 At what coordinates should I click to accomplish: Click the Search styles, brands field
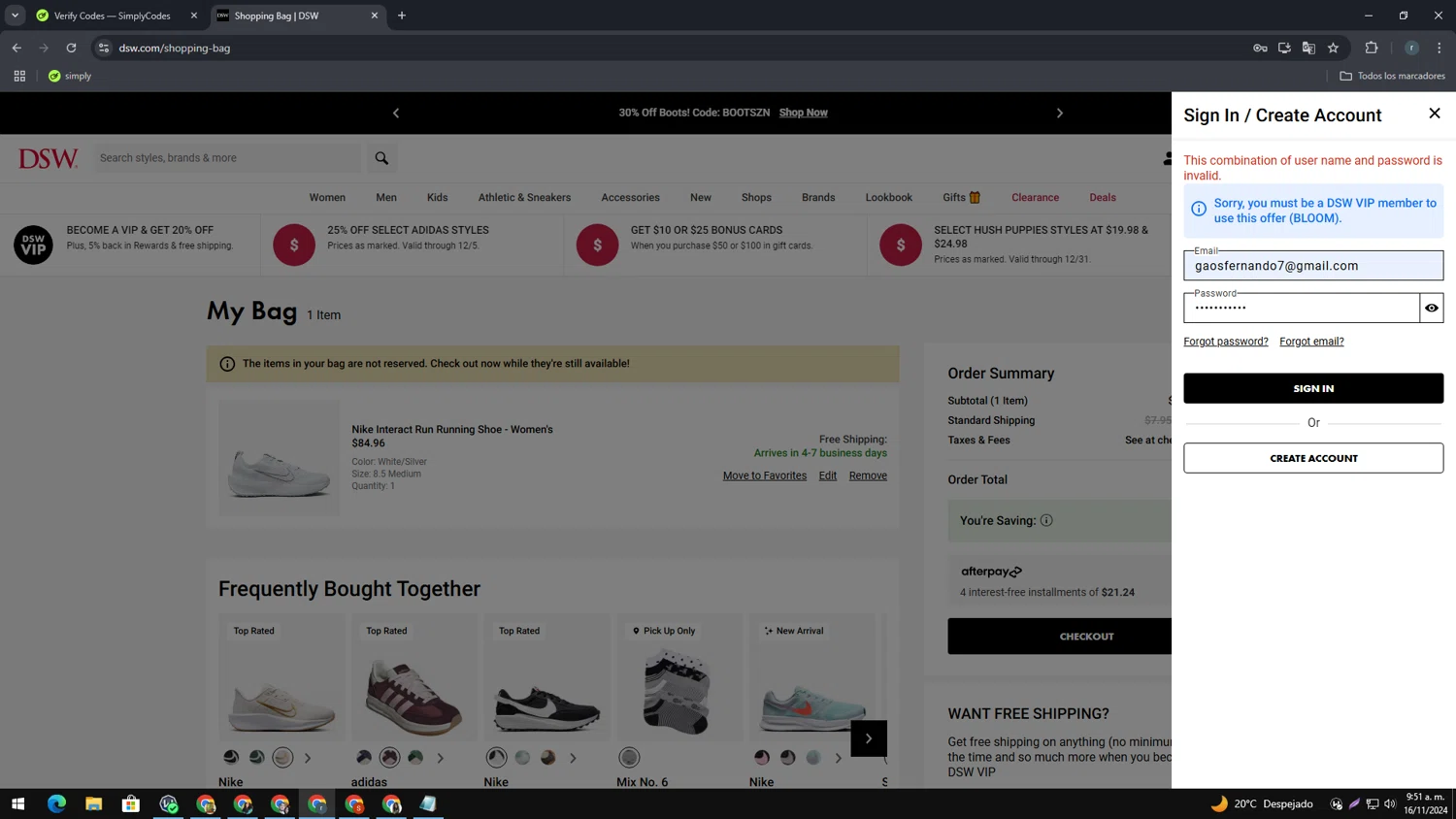pos(227,158)
